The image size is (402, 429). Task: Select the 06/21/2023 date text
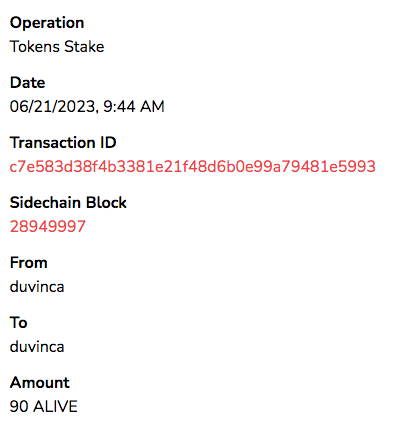pyautogui.click(x=52, y=107)
